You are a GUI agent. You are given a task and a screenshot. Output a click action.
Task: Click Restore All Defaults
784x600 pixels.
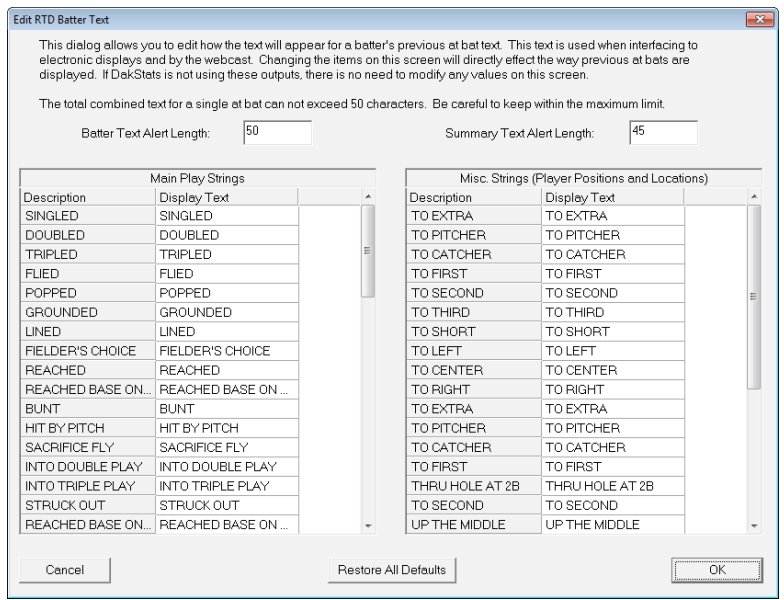pyautogui.click(x=392, y=569)
